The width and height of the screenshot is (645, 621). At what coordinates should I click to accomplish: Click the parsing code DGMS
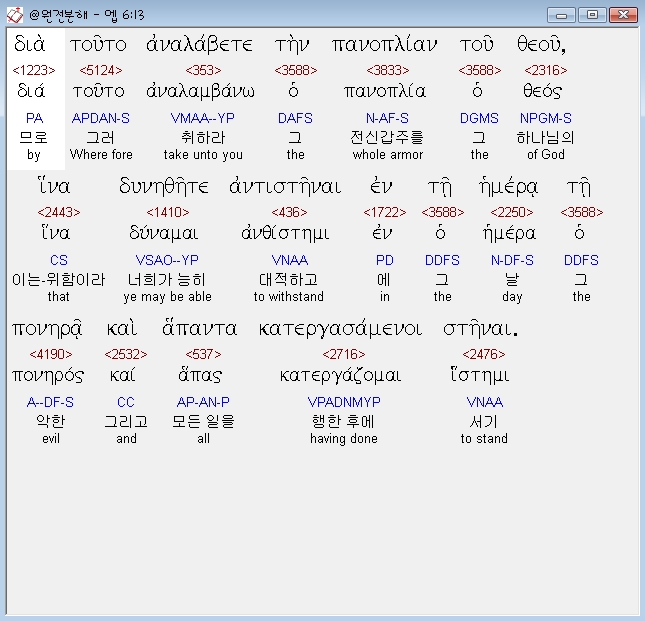coord(479,118)
